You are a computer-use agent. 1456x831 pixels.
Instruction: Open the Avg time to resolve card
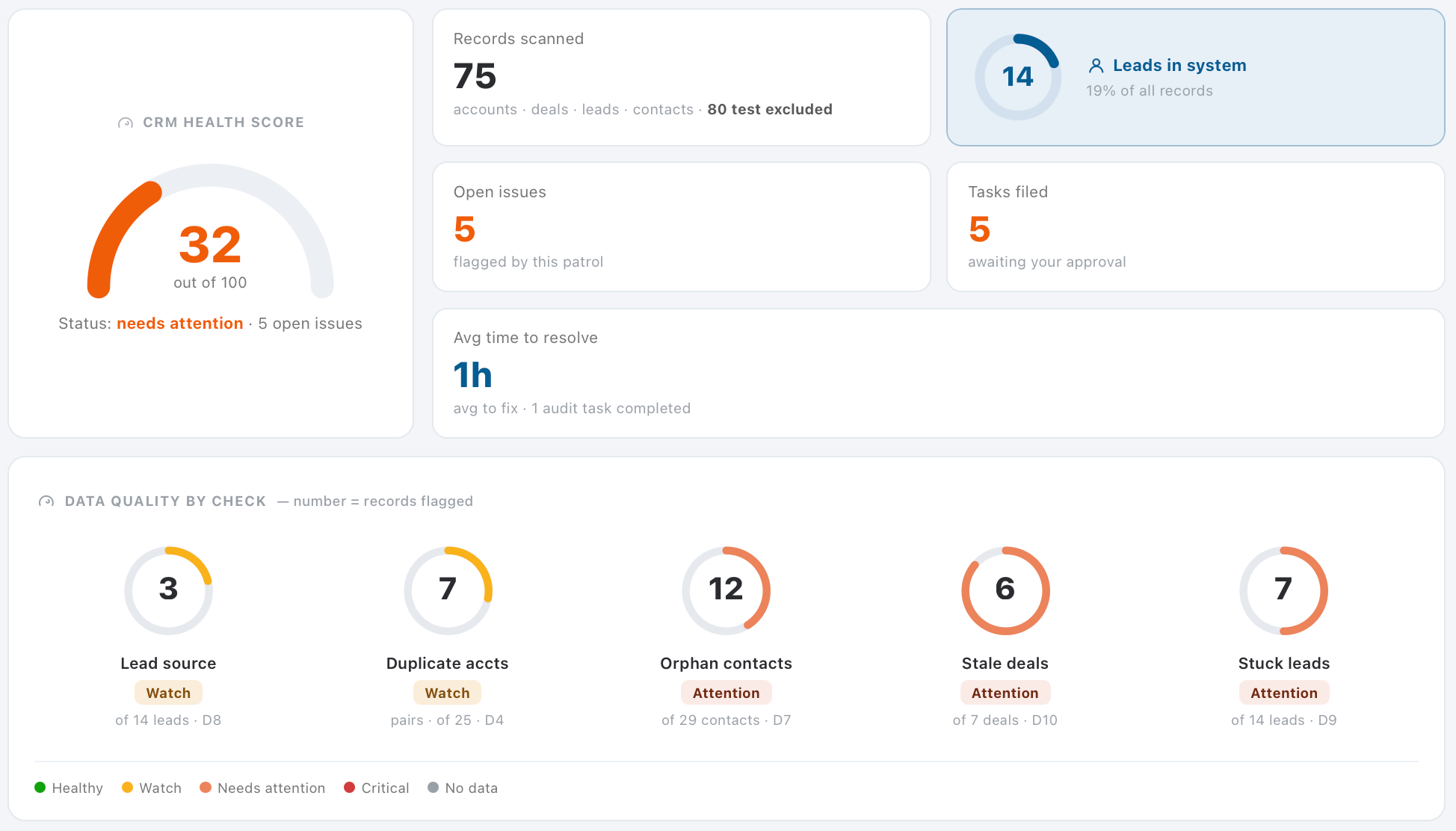(x=938, y=373)
